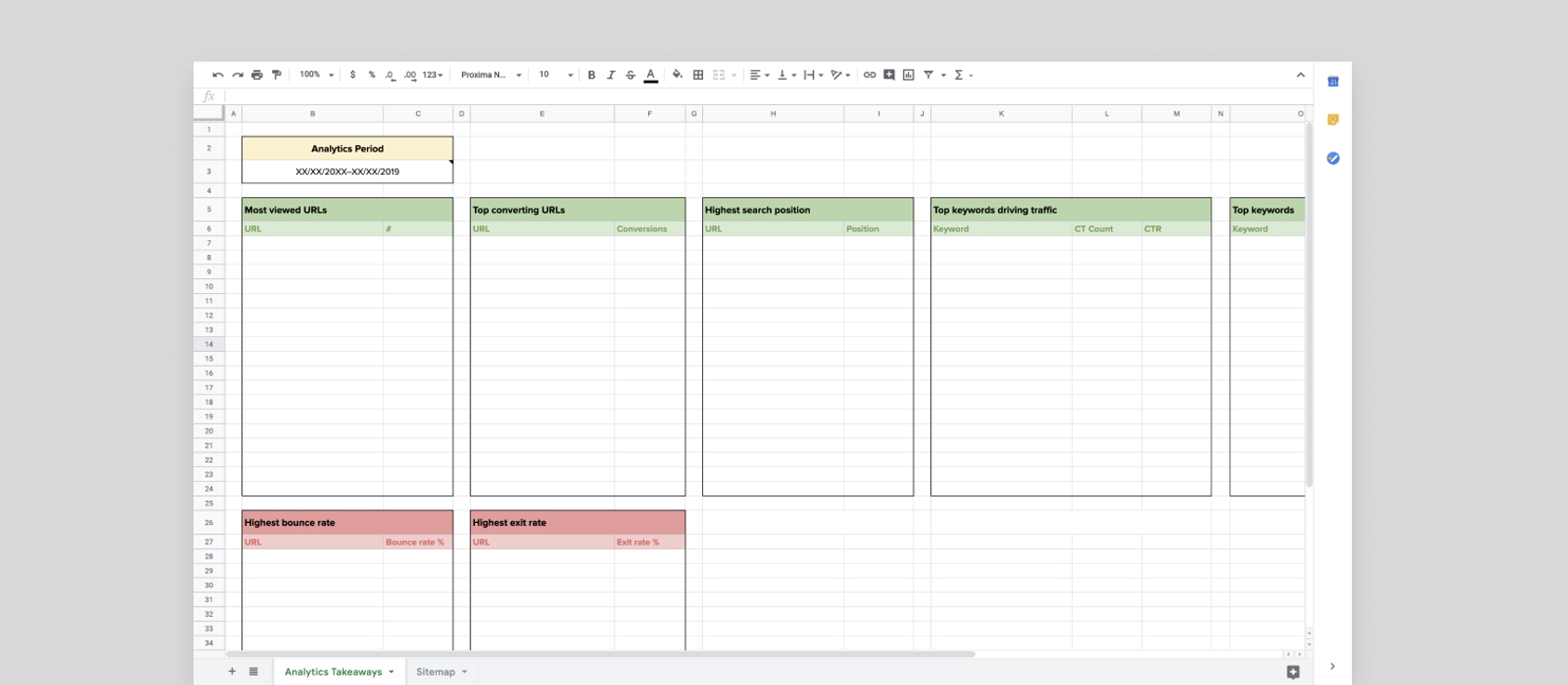
Task: Select the Highest search position heading
Action: click(x=757, y=210)
